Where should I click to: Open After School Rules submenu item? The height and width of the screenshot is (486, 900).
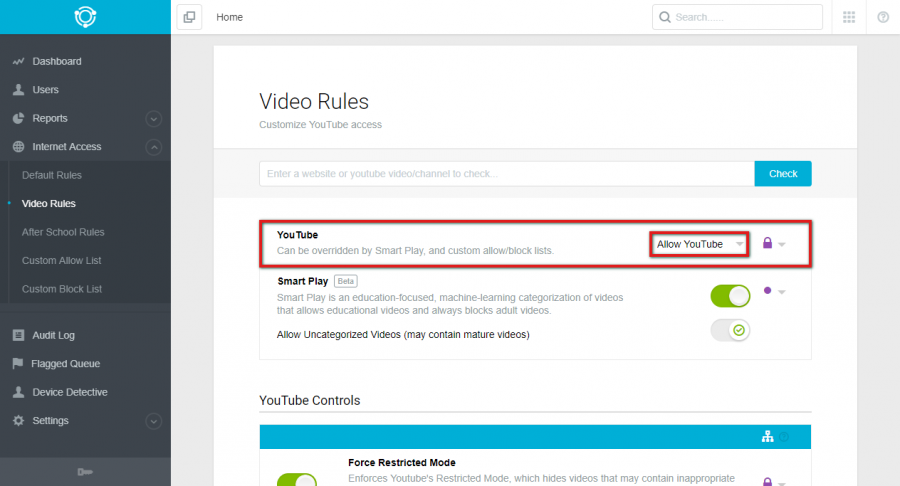coord(63,232)
